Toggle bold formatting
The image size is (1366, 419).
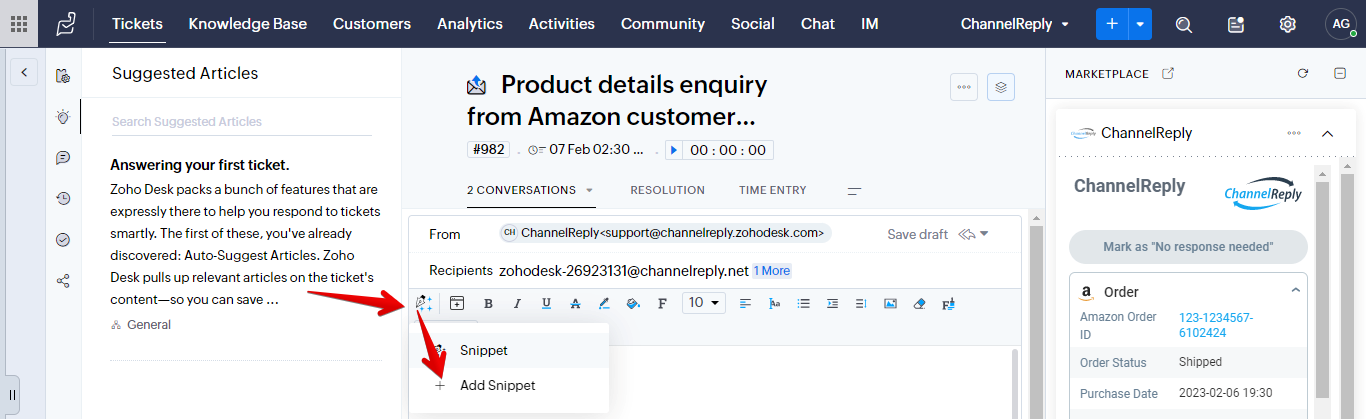pyautogui.click(x=488, y=303)
